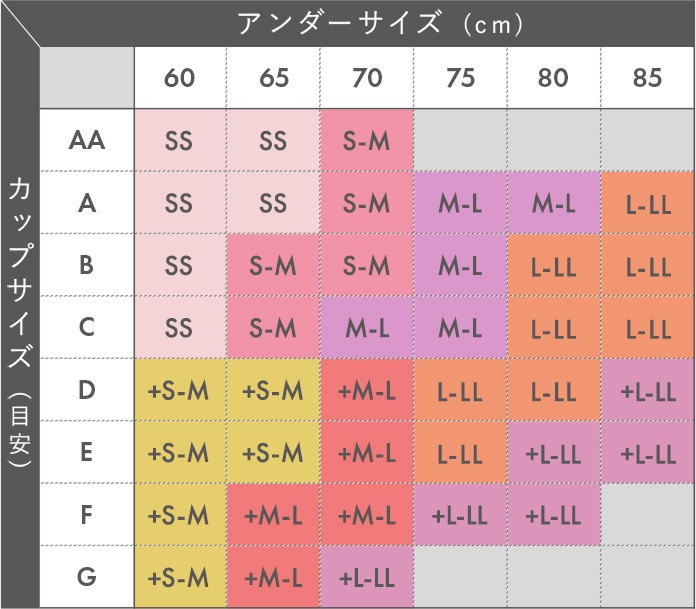Select +S-M cell for G cup, 60
Image resolution: width=696 pixels, height=609 pixels.
pos(180,577)
